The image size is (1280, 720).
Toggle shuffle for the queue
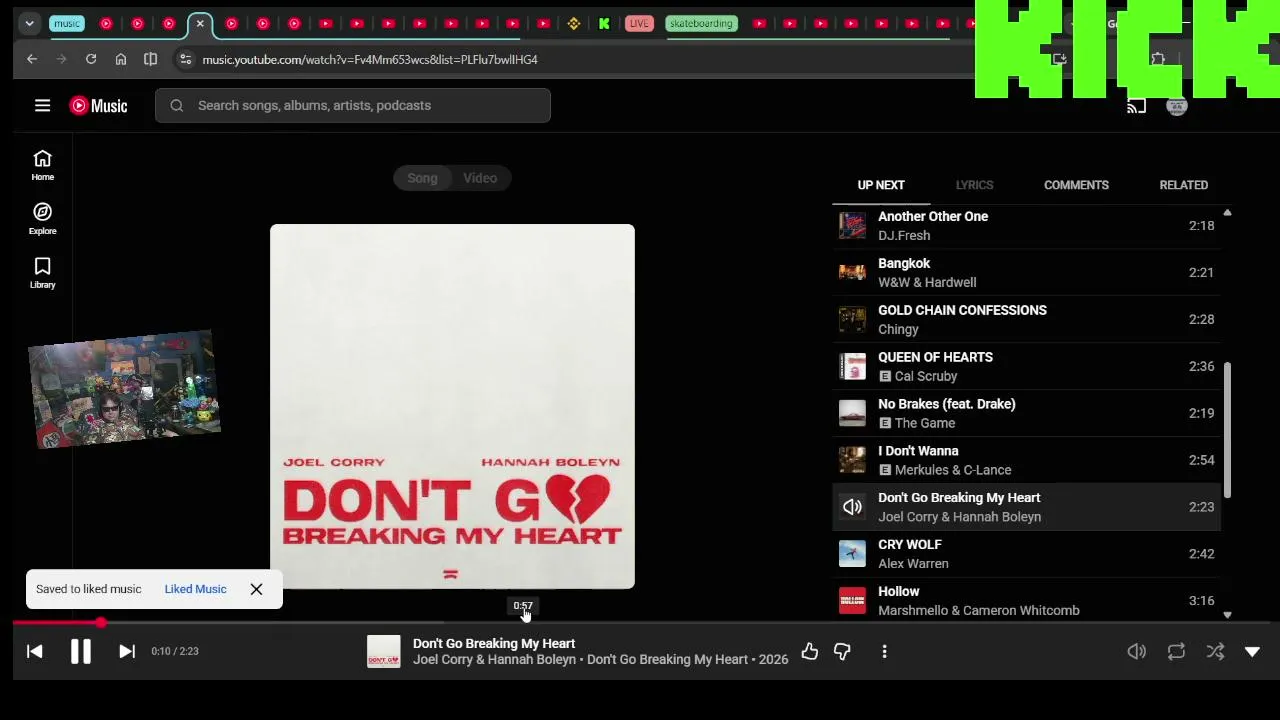pyautogui.click(x=1215, y=651)
